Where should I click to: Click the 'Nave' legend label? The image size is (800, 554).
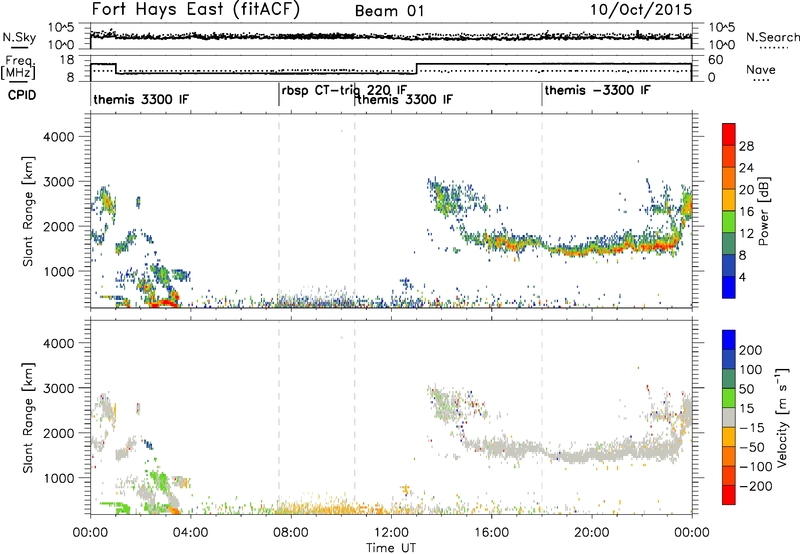coord(760,69)
